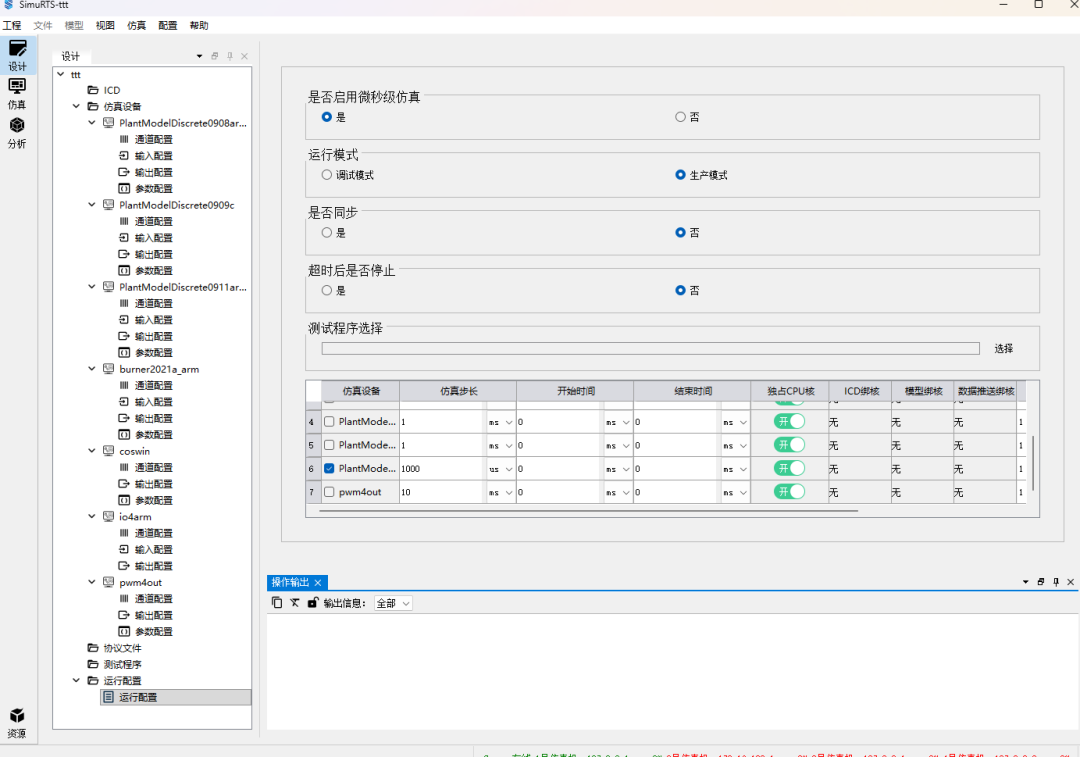Choose 生产模式 run mode

681,175
